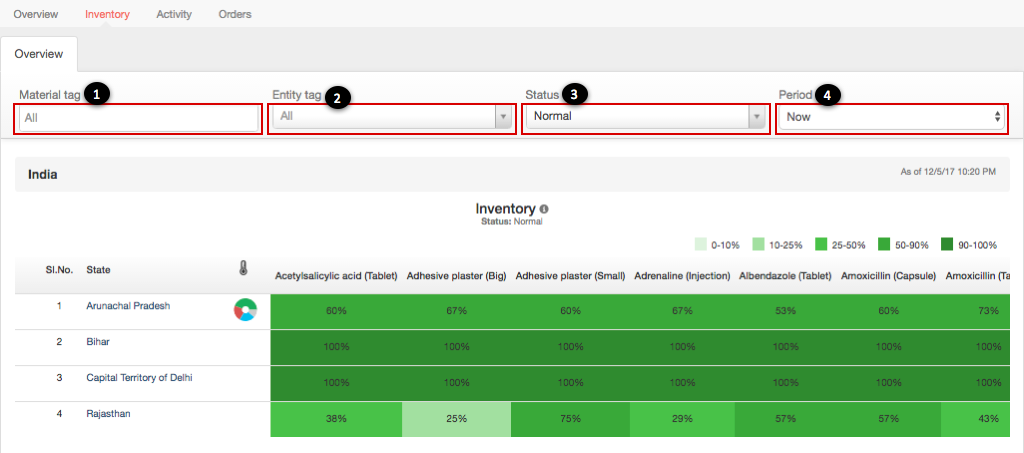Click Arunachal Pradesh 53% Albendazole cell

785,311
